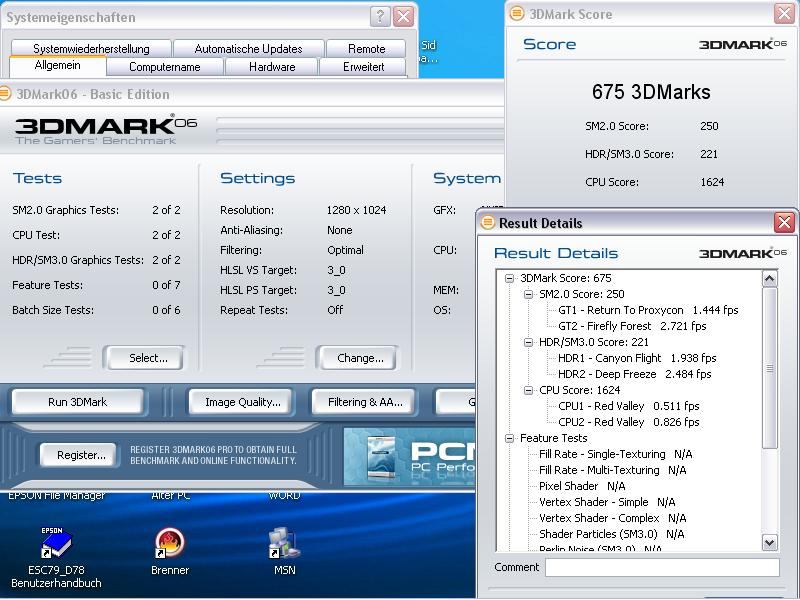Viewport: 800px width, 600px height.
Task: Click the Change... settings button
Action: pyautogui.click(x=357, y=358)
